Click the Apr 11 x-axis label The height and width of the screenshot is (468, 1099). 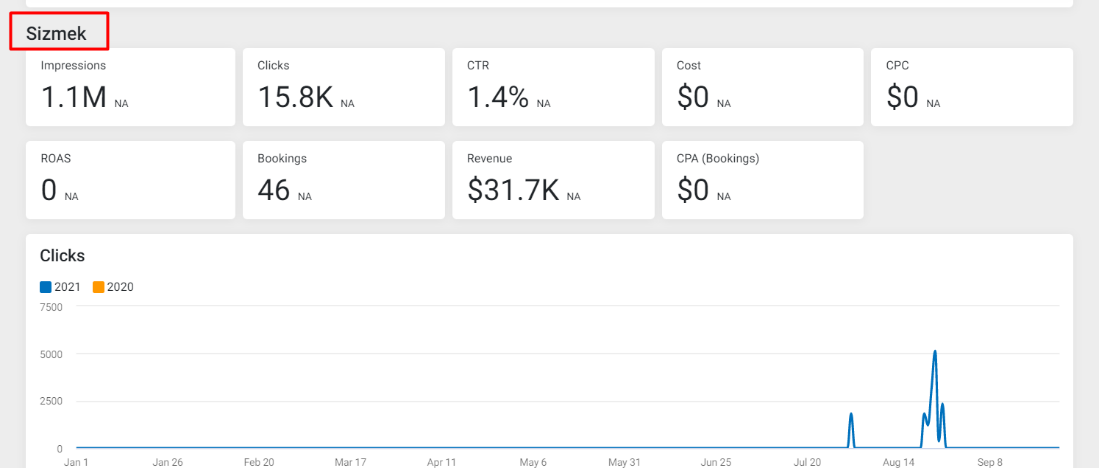point(442,462)
